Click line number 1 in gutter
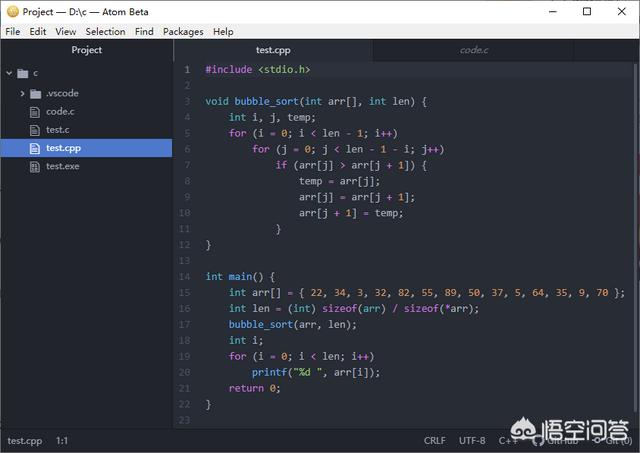This screenshot has width=640, height=453. [187, 69]
